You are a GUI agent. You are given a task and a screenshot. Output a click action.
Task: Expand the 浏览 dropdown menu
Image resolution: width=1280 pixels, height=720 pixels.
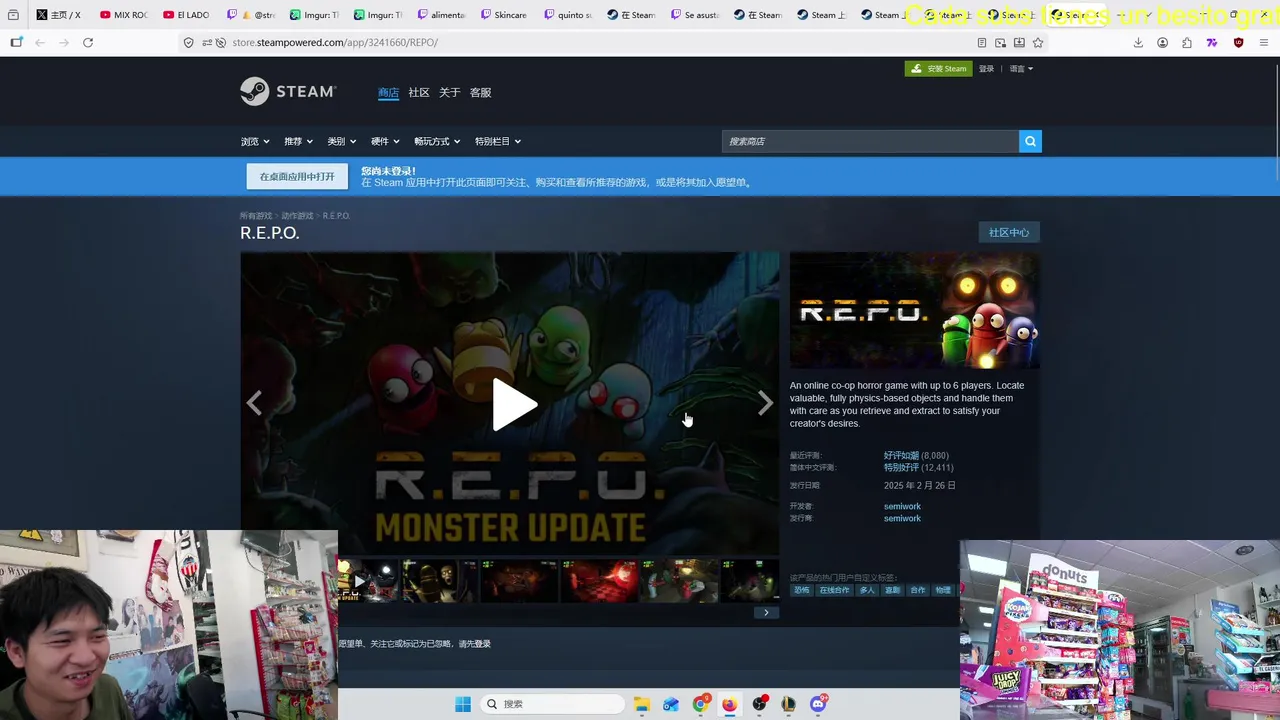pyautogui.click(x=255, y=141)
